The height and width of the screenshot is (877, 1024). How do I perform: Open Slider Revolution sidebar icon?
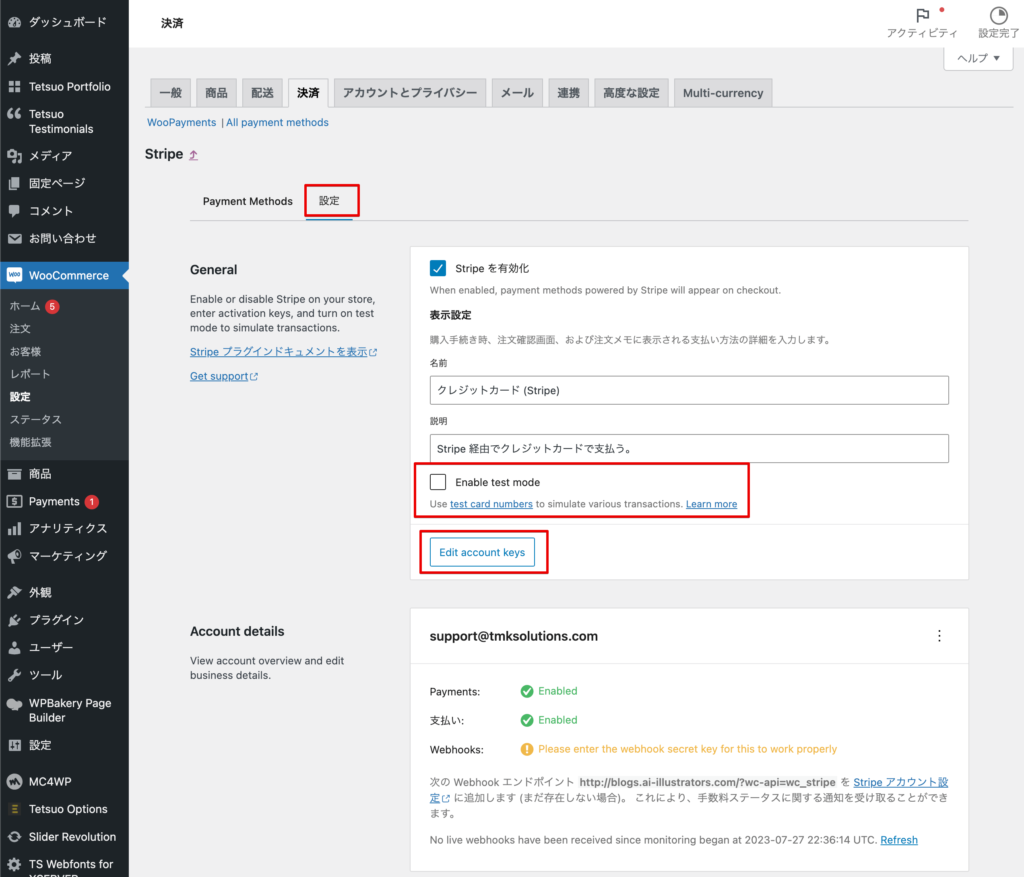[x=14, y=837]
